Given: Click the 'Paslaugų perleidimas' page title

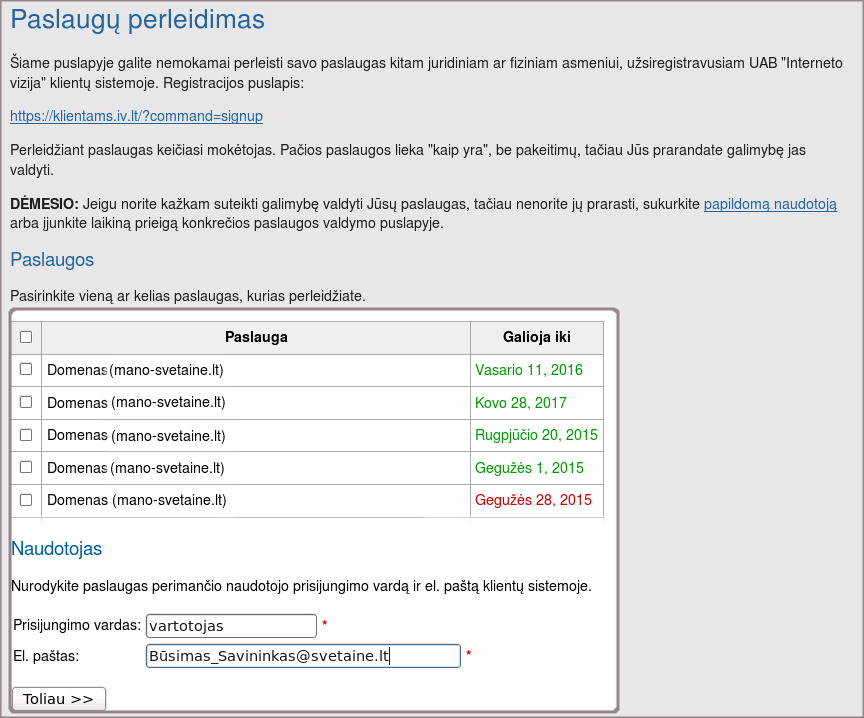Looking at the screenshot, I should [x=138, y=20].
